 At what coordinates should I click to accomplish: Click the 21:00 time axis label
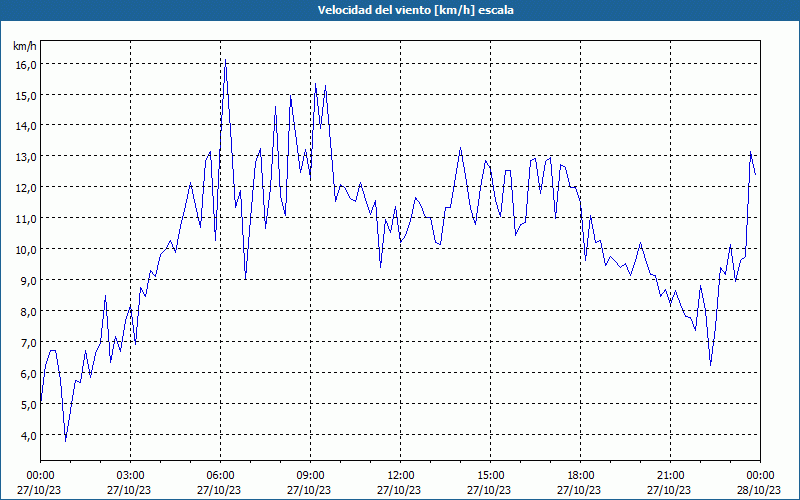click(670, 476)
